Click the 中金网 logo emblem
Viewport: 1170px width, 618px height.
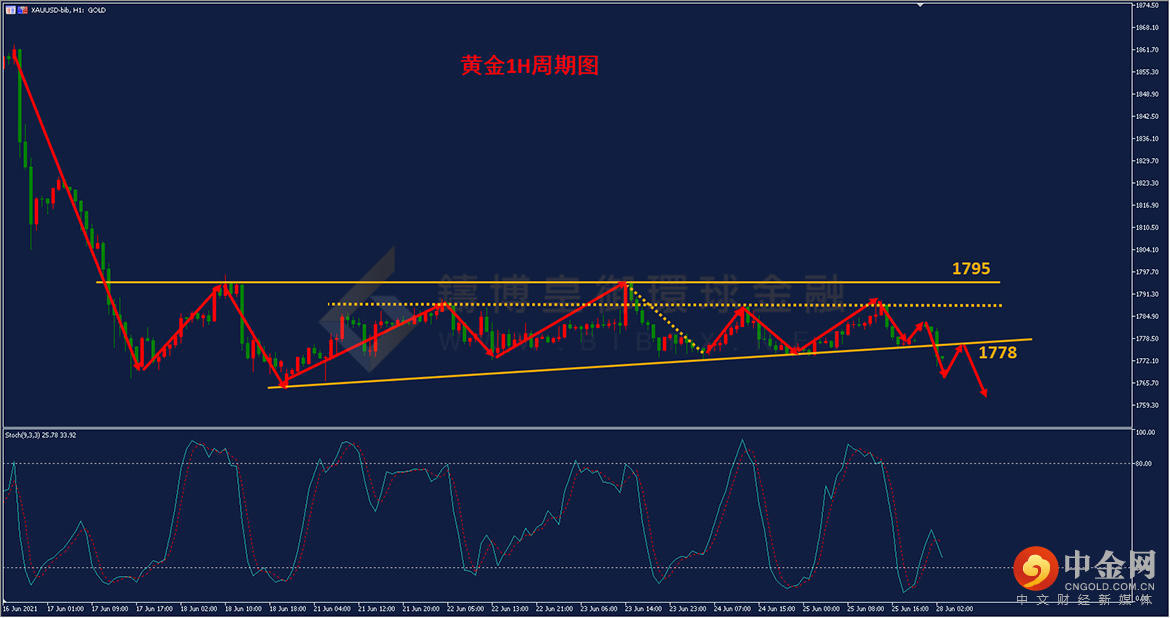pyautogui.click(x=1036, y=569)
